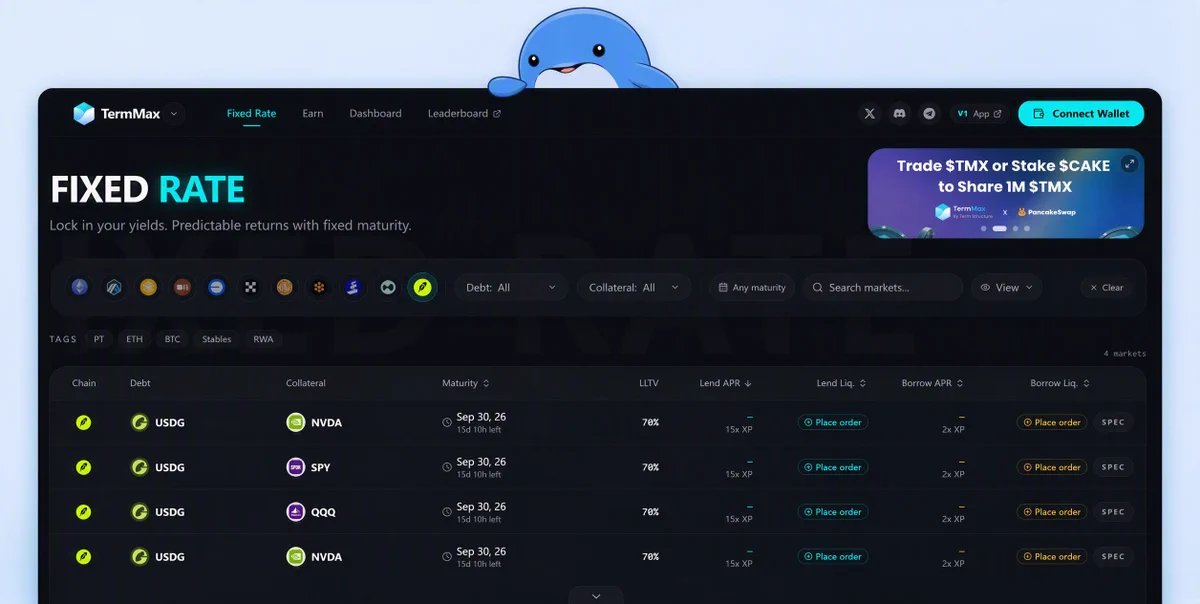Sort the table by Borrow APR
This screenshot has height=604, width=1200.
(x=933, y=383)
